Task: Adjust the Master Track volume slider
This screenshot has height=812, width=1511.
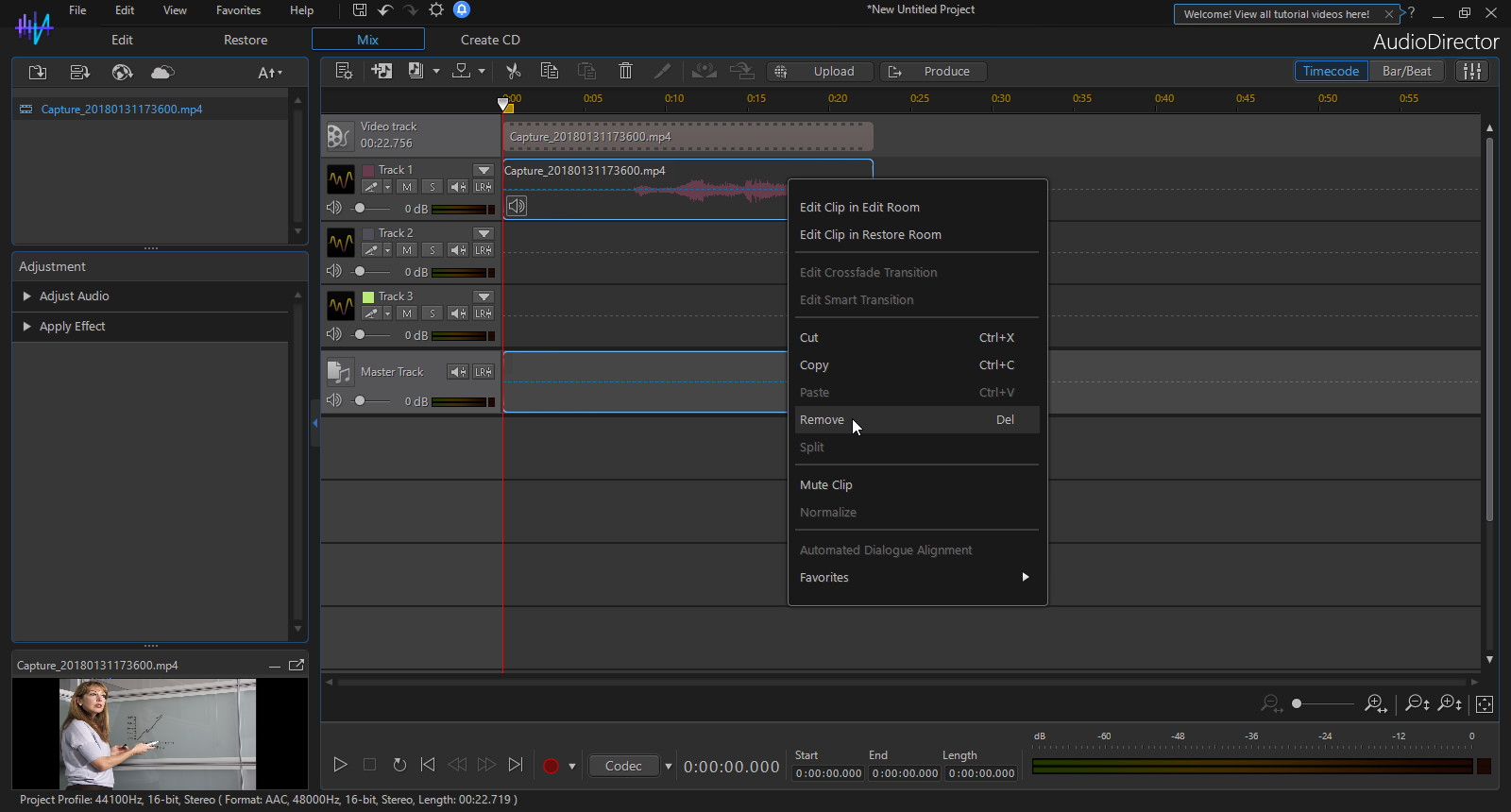Action: [x=360, y=400]
